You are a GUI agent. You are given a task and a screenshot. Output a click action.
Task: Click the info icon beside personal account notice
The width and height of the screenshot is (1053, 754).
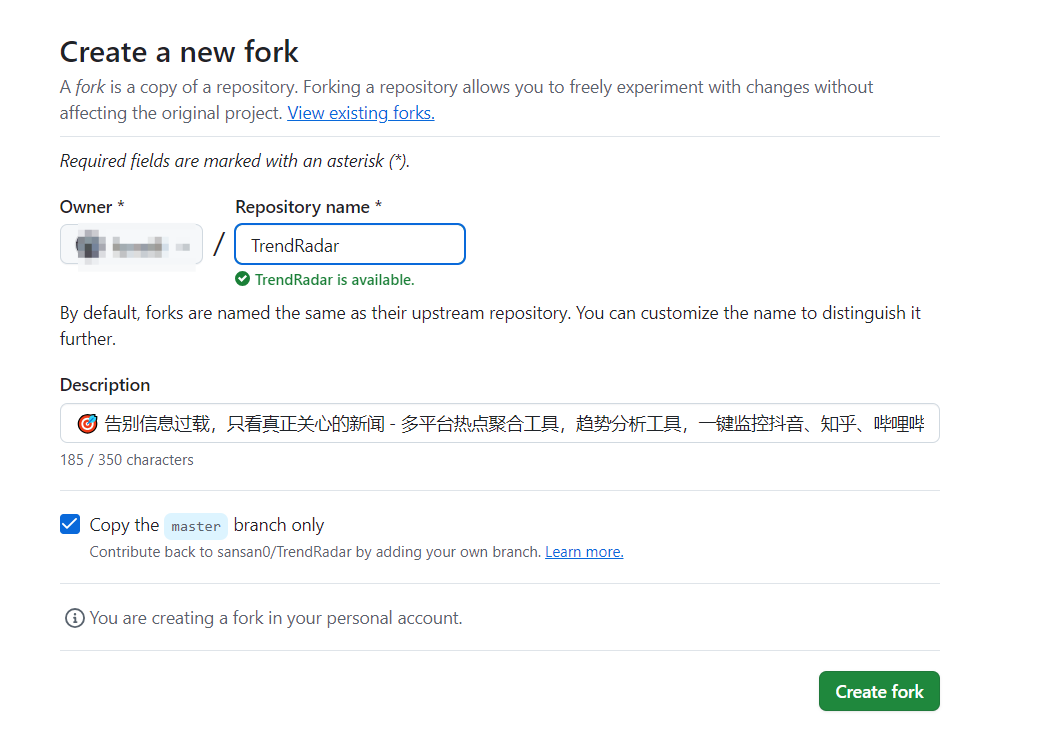click(x=74, y=618)
